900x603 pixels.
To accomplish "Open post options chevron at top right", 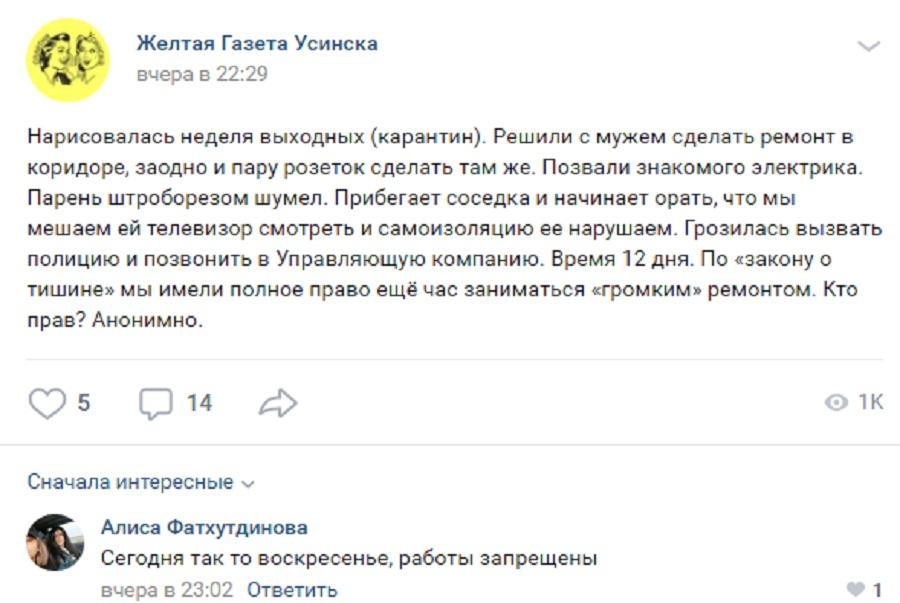I will point(869,47).
